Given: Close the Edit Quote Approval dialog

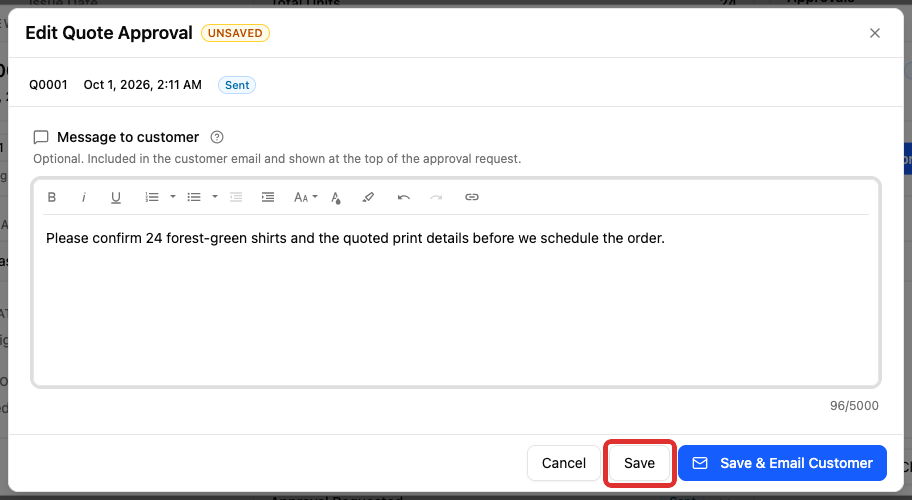Looking at the screenshot, I should tap(875, 33).
